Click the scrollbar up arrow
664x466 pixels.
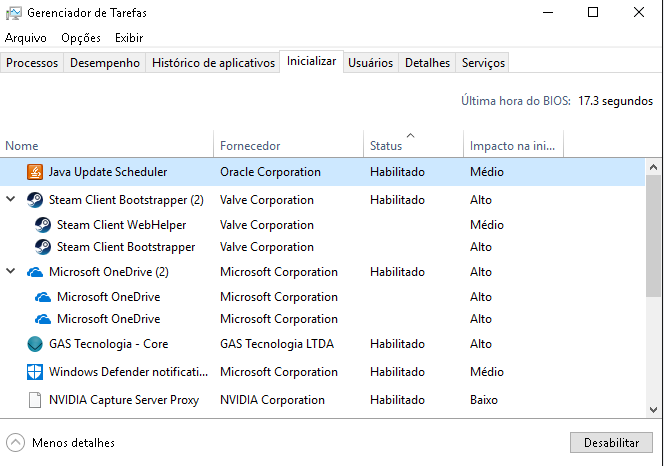(653, 167)
